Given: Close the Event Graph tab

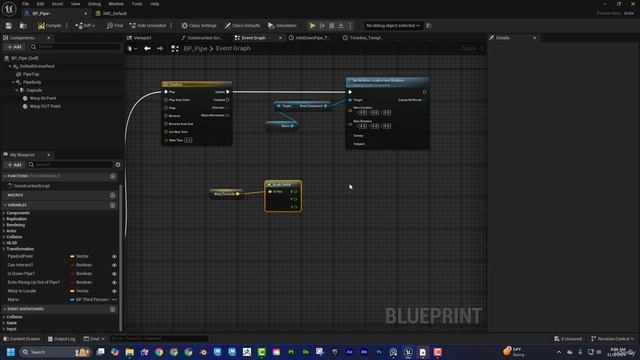Looking at the screenshot, I should (280, 38).
